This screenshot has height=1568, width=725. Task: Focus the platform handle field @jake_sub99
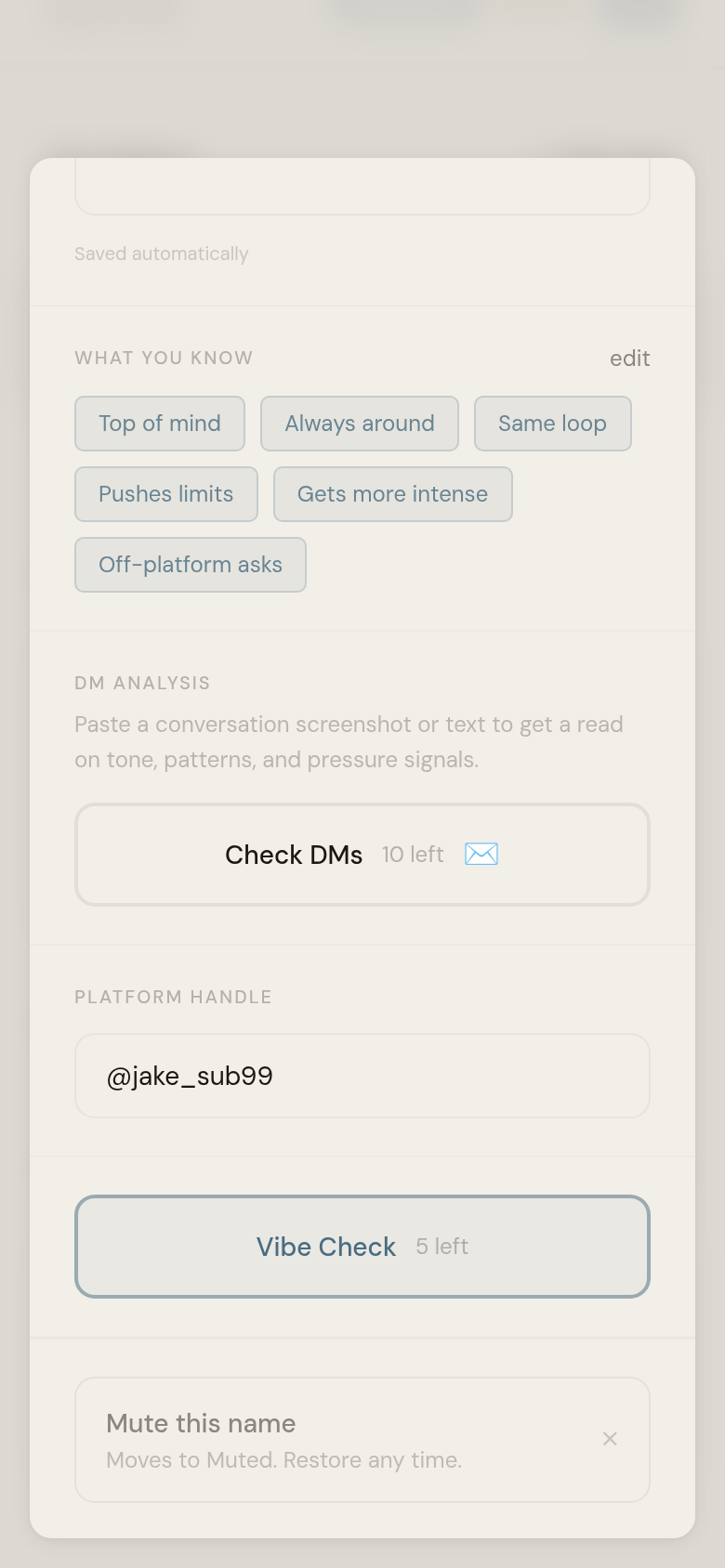(x=362, y=1076)
